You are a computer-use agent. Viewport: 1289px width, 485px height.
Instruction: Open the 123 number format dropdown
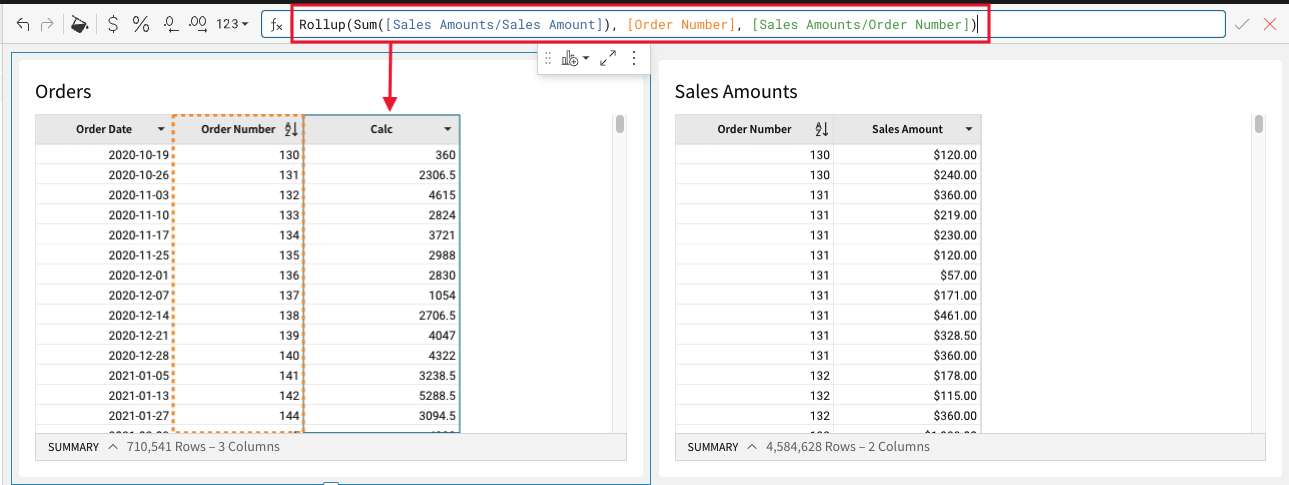(x=233, y=24)
